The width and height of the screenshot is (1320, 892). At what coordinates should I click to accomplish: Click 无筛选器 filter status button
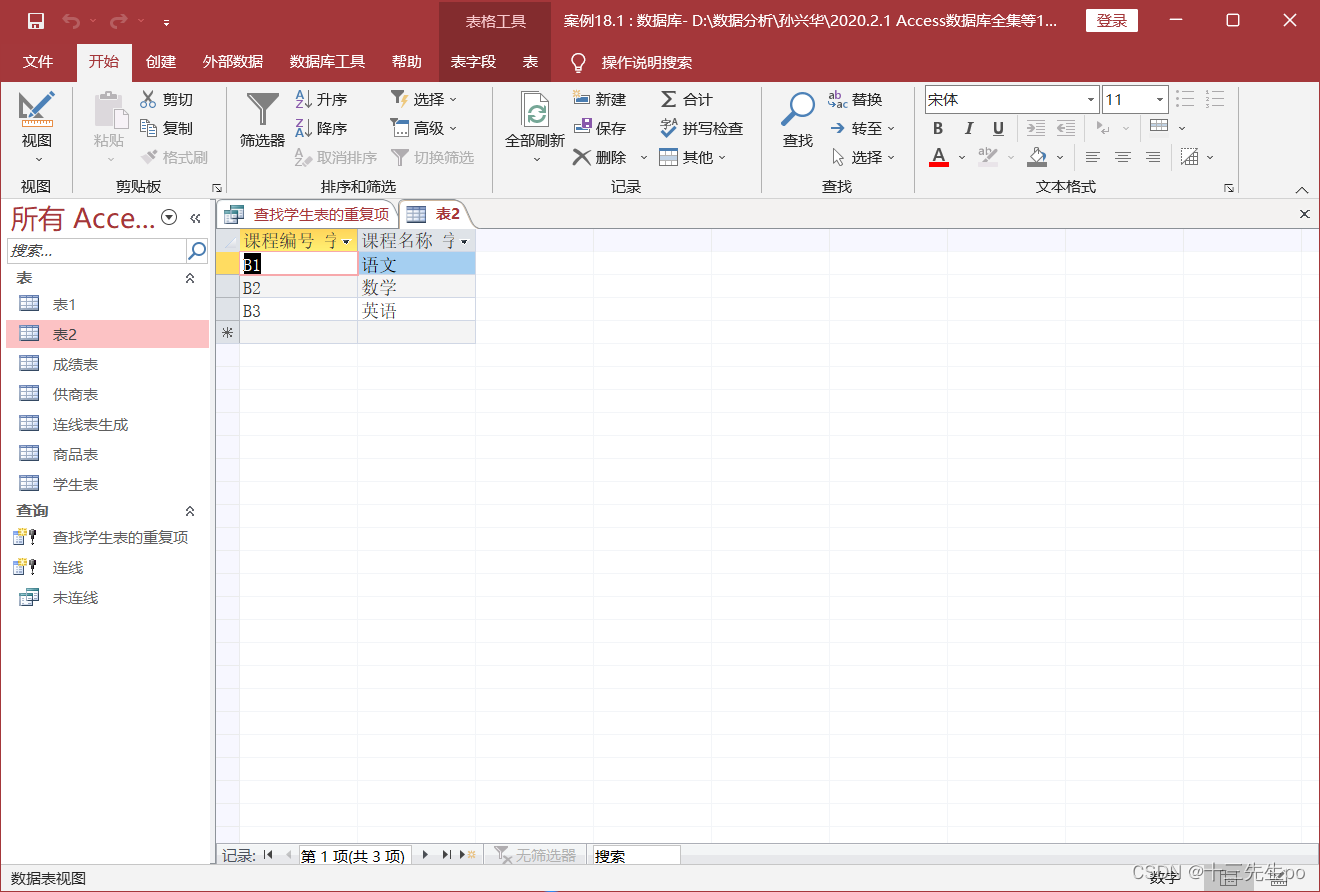point(536,855)
